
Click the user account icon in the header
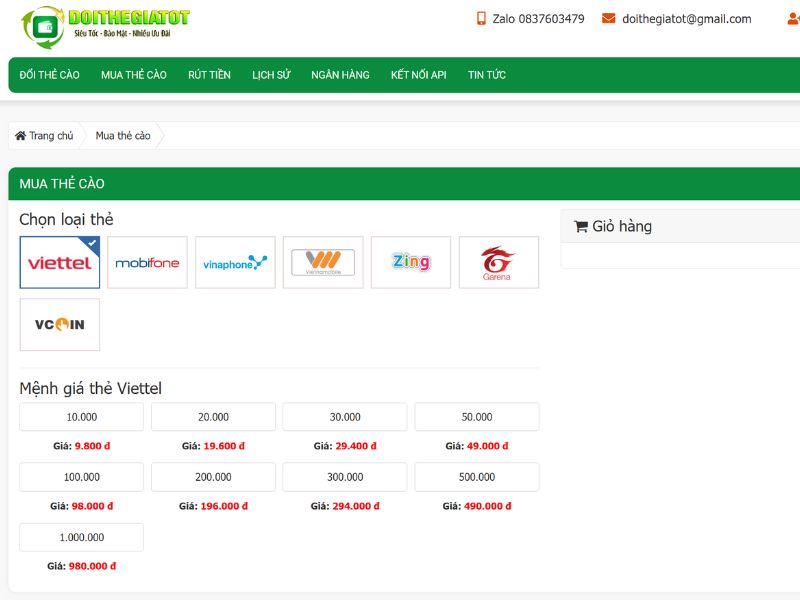click(x=794, y=19)
